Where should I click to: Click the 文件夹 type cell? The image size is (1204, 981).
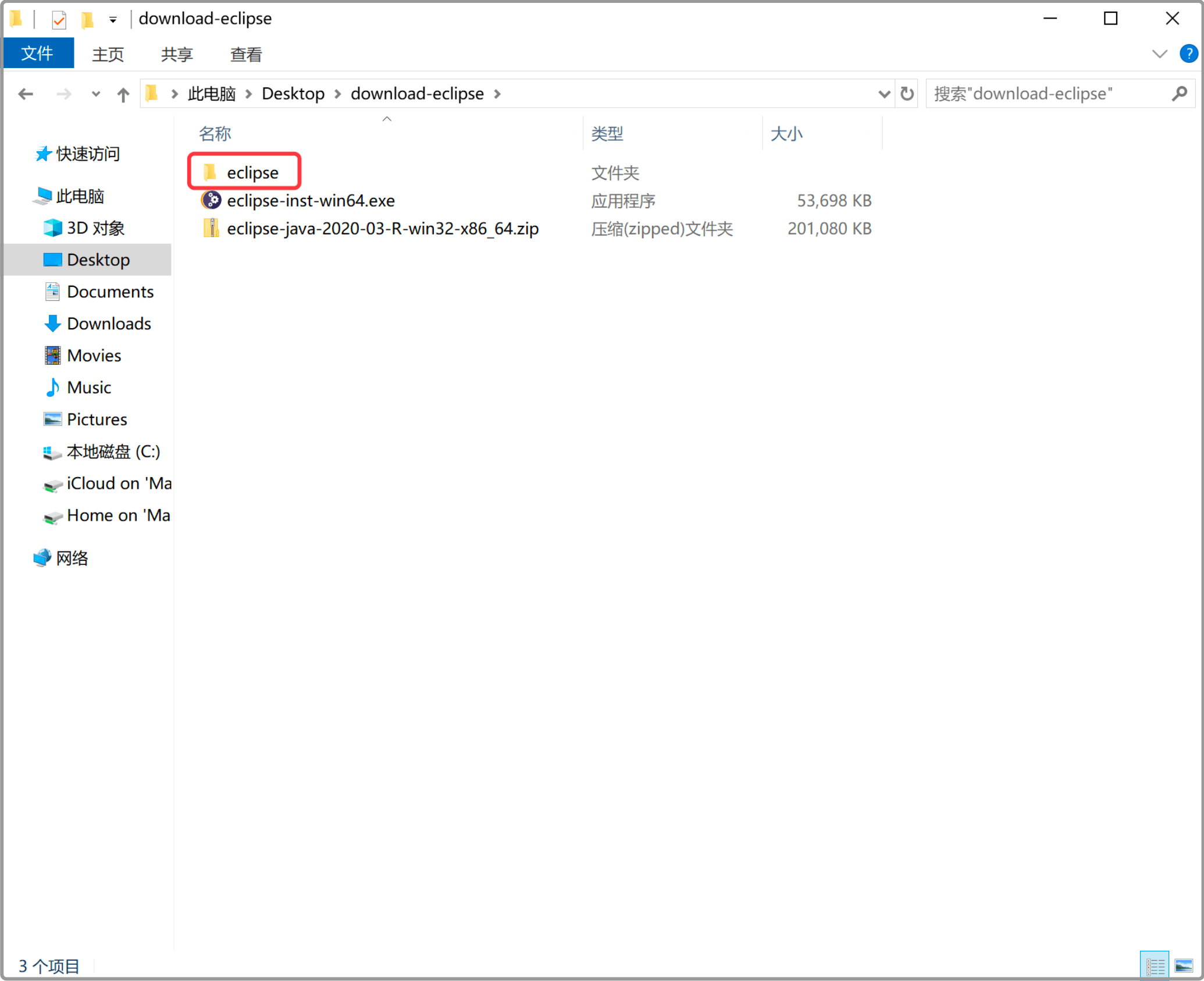coord(615,173)
